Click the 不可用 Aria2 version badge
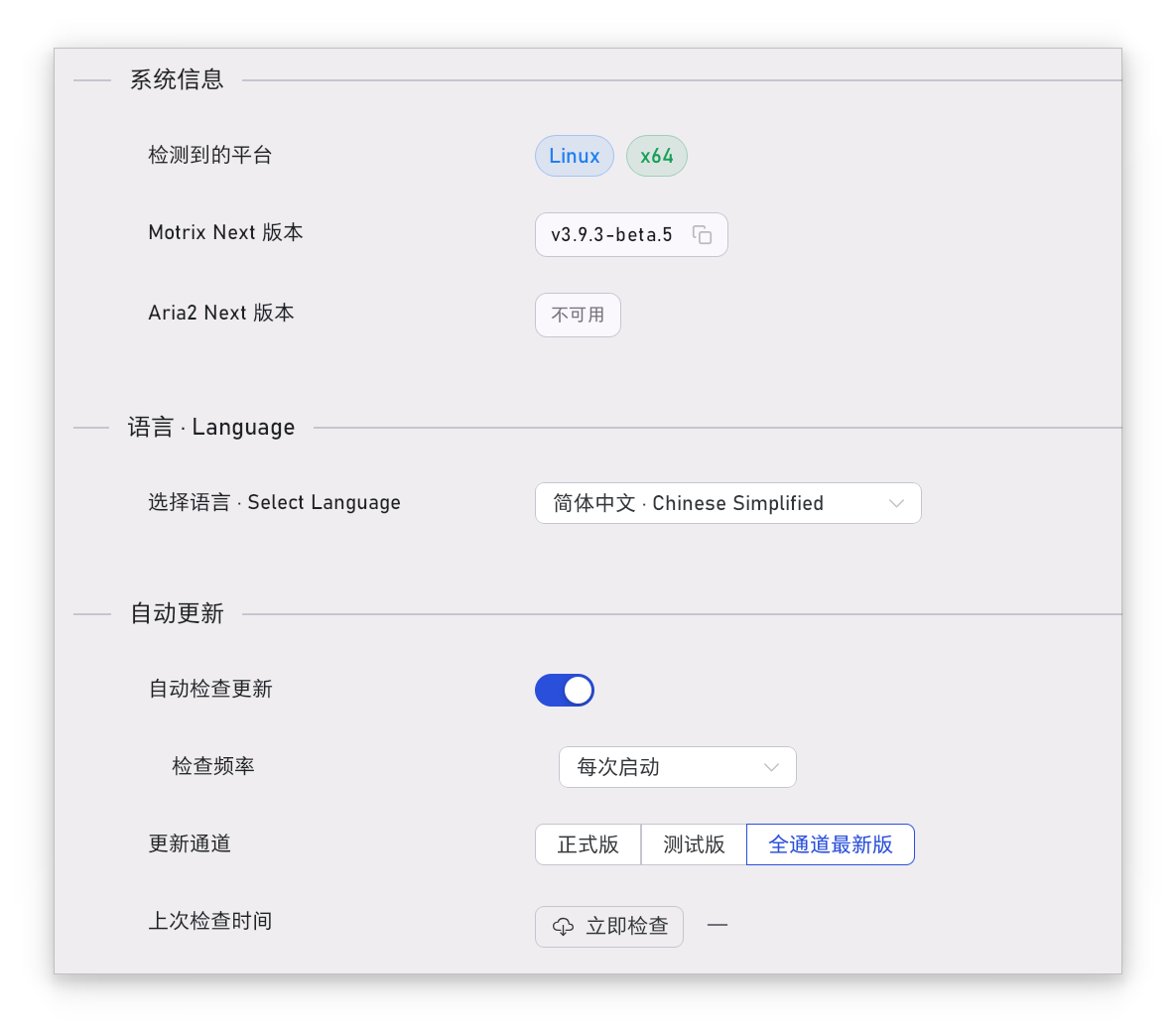The width and height of the screenshot is (1176, 1034). 578,315
